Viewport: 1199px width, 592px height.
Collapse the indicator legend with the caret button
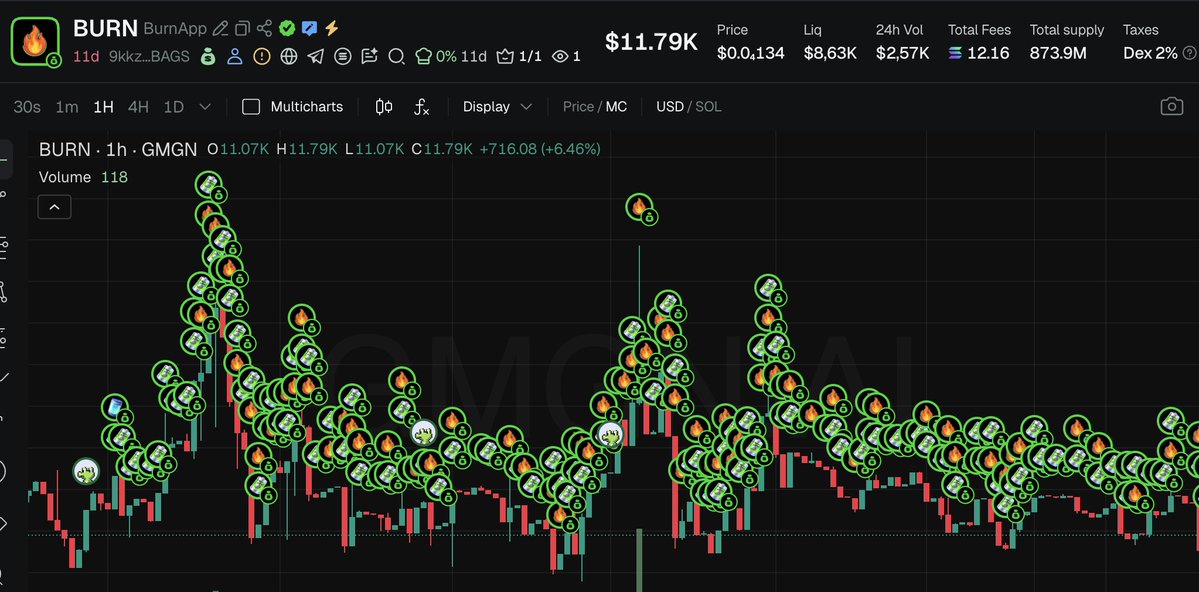(x=54, y=207)
